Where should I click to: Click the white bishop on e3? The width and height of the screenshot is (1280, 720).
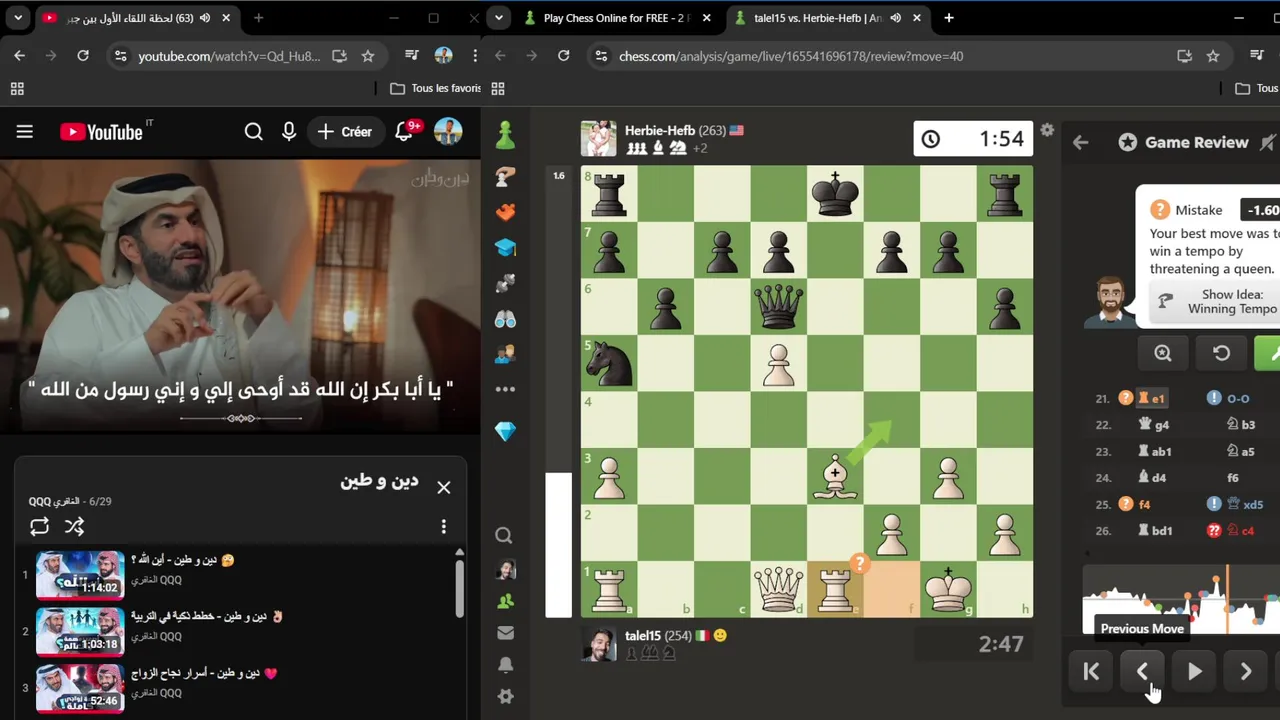835,476
